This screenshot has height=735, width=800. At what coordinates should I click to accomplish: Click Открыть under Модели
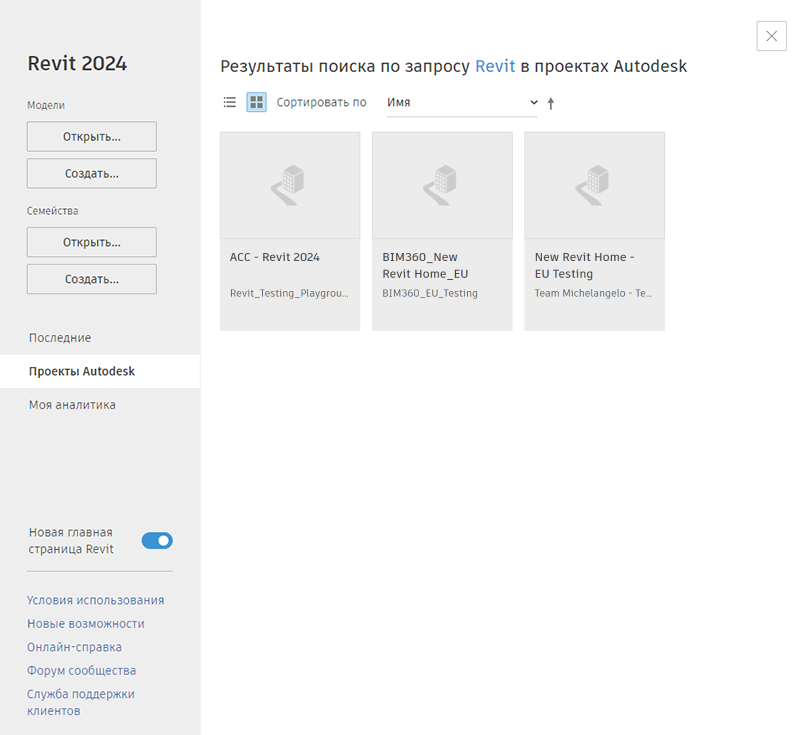[92, 137]
